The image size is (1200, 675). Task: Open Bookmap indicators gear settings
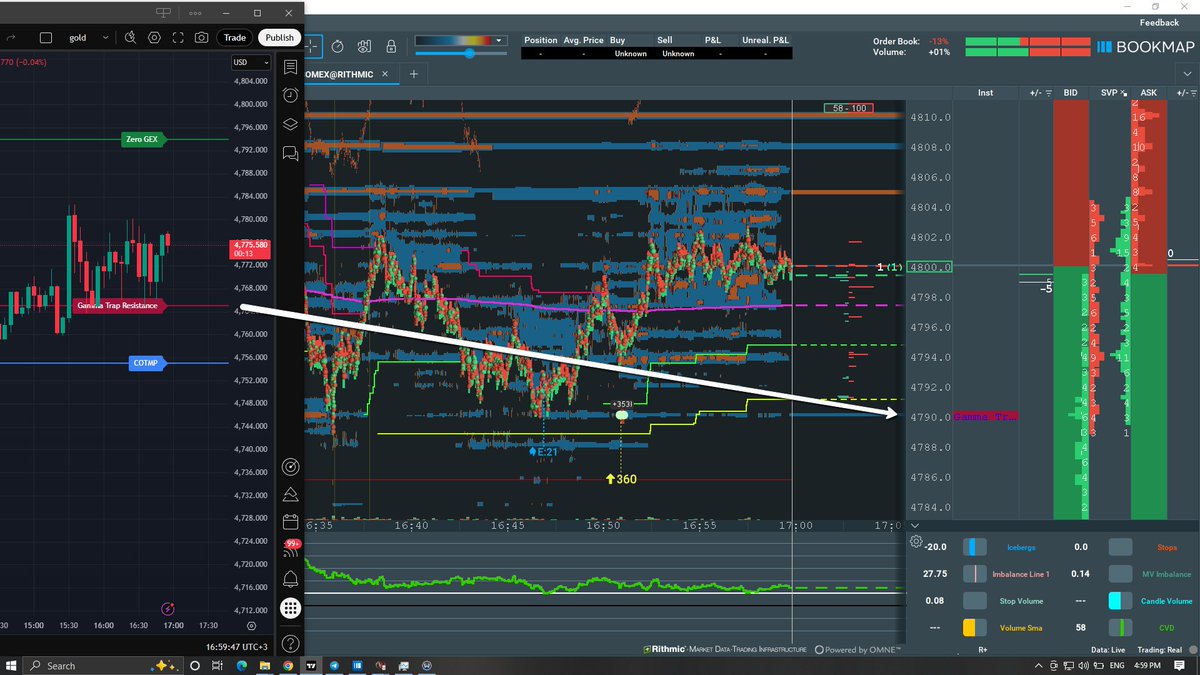916,542
